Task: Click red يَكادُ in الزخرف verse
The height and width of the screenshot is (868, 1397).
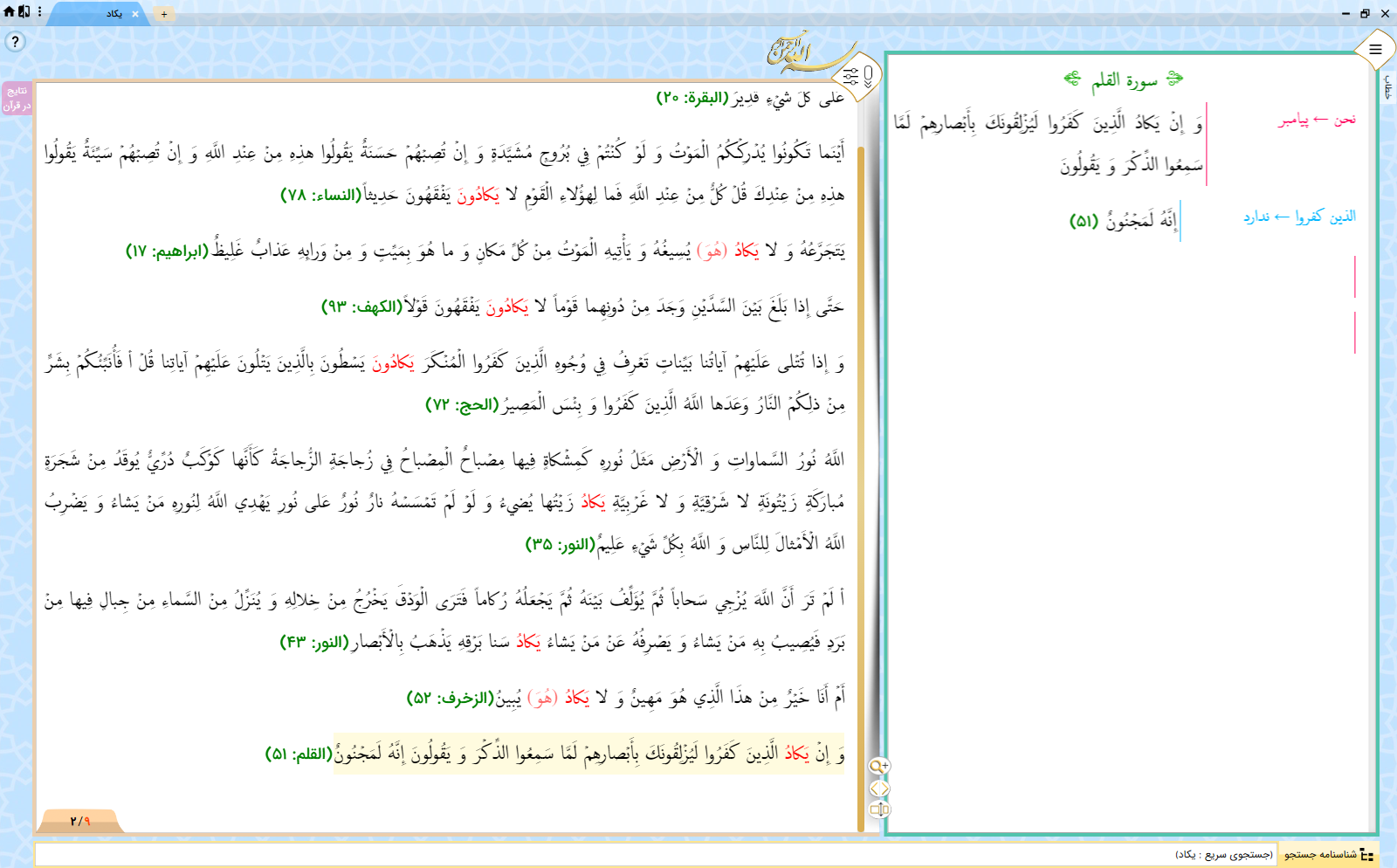Action: pos(576,698)
